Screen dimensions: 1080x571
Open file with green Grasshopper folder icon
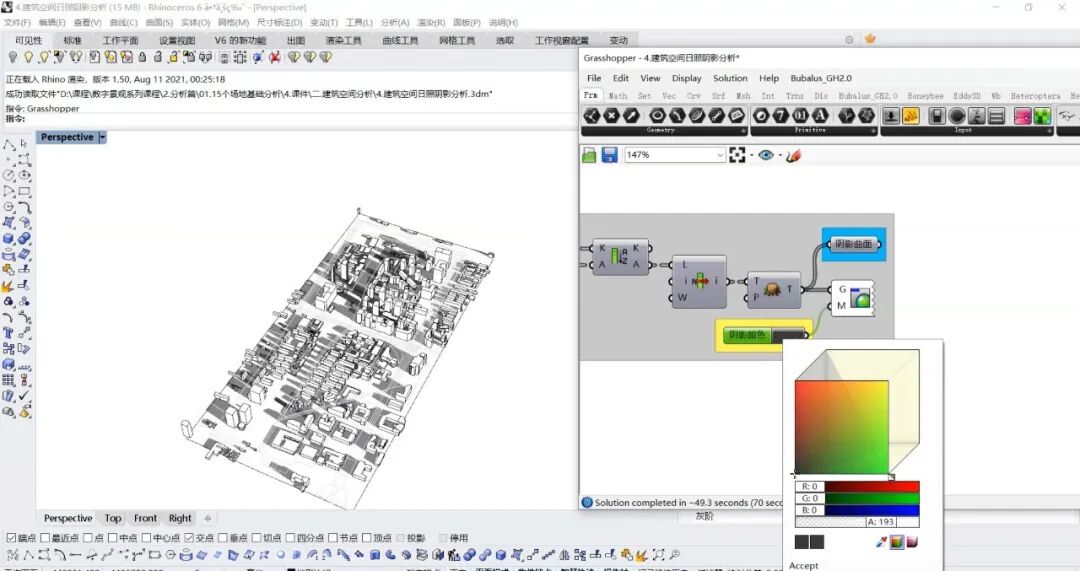click(589, 155)
